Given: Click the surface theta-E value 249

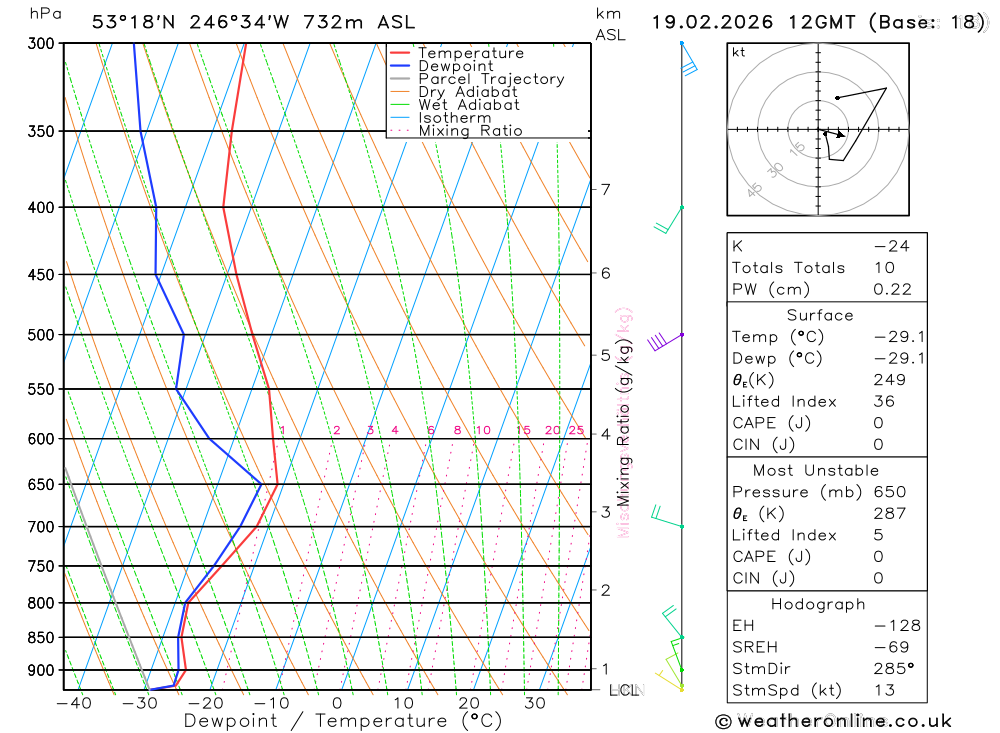Looking at the screenshot, I should click(890, 380).
